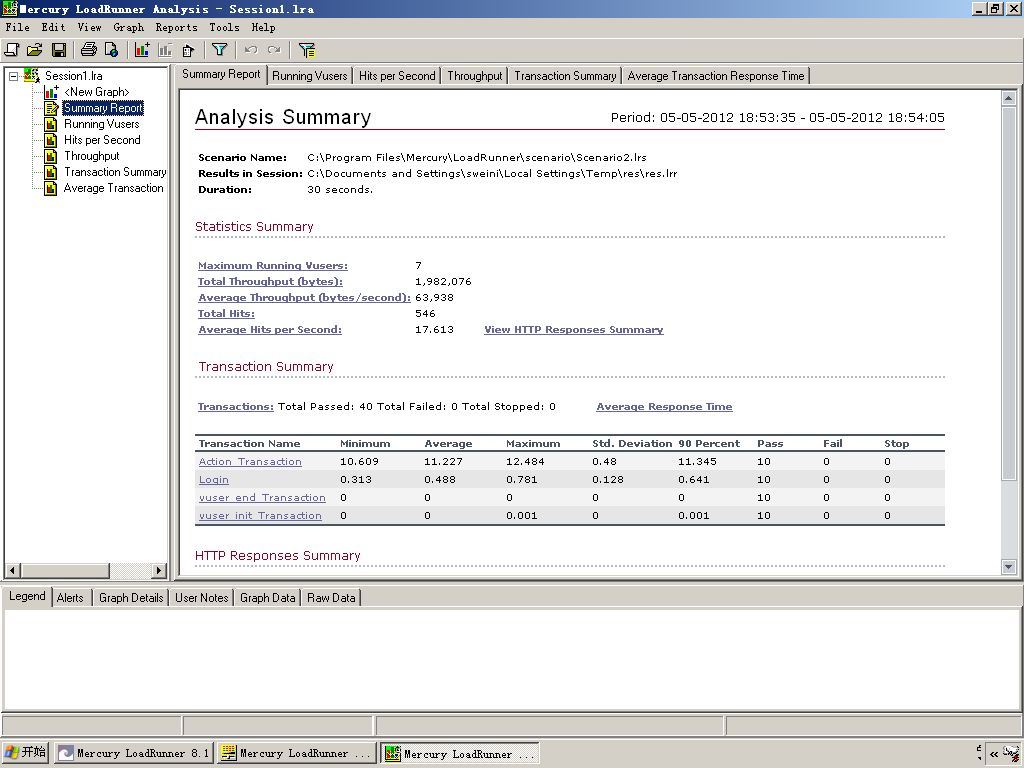The image size is (1024, 768).
Task: Open the Edit menu
Action: pos(54,27)
